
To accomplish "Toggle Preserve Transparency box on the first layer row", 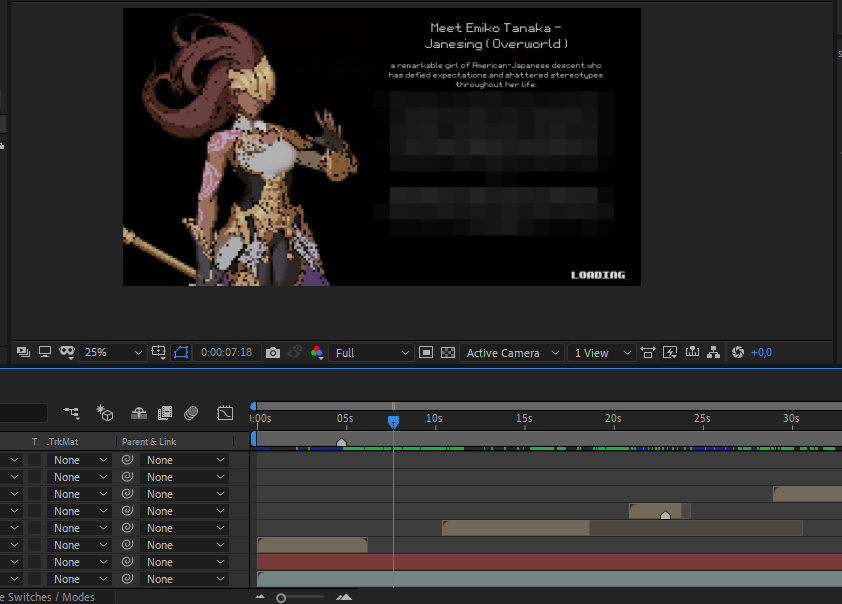I will 34,460.
